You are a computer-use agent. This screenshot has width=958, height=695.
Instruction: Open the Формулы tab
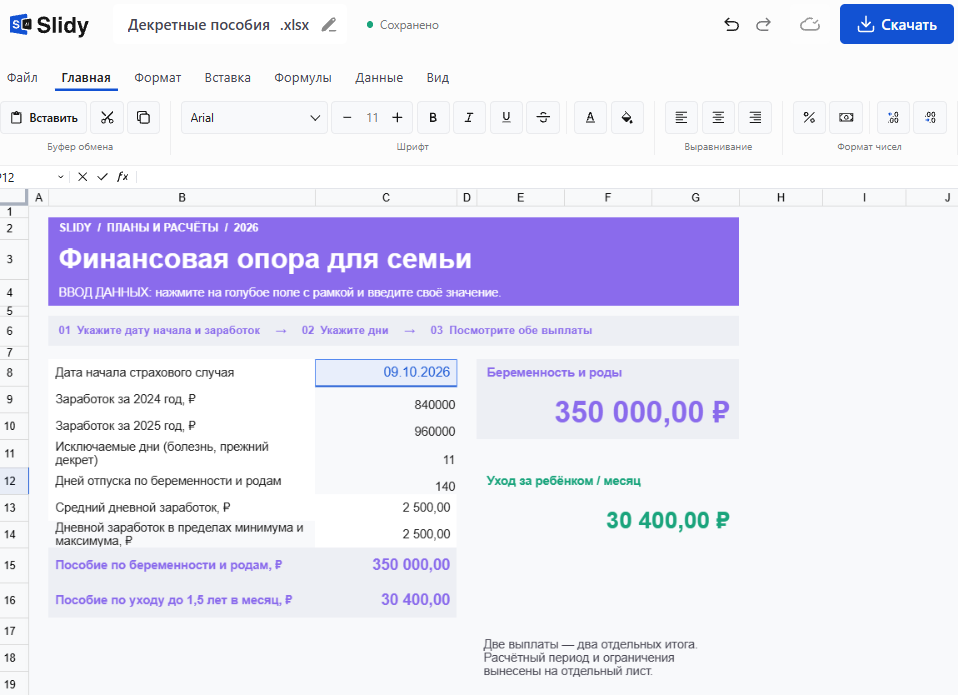302,78
